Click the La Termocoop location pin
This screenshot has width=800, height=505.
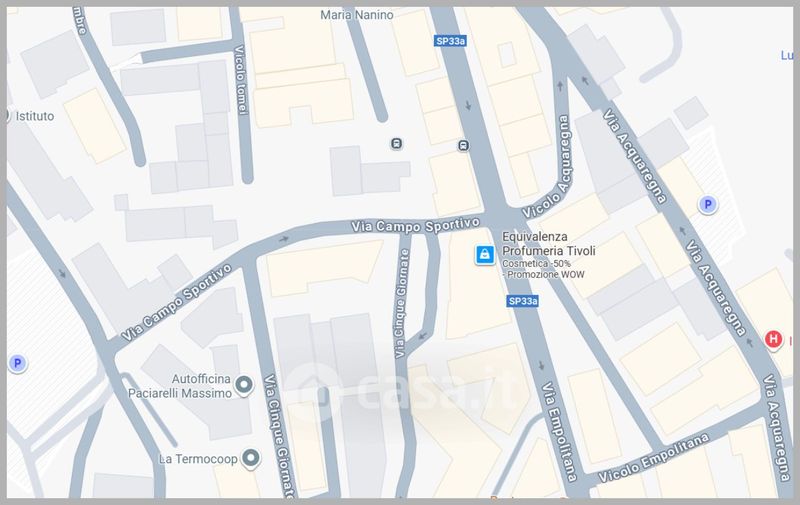(250, 459)
